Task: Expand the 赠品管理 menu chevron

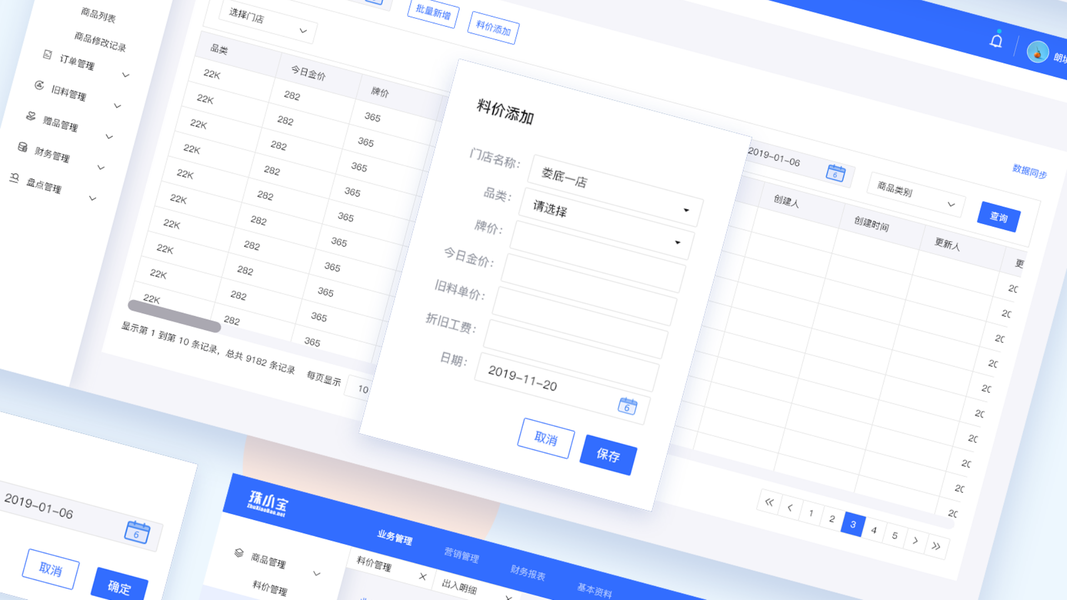Action: tap(109, 136)
